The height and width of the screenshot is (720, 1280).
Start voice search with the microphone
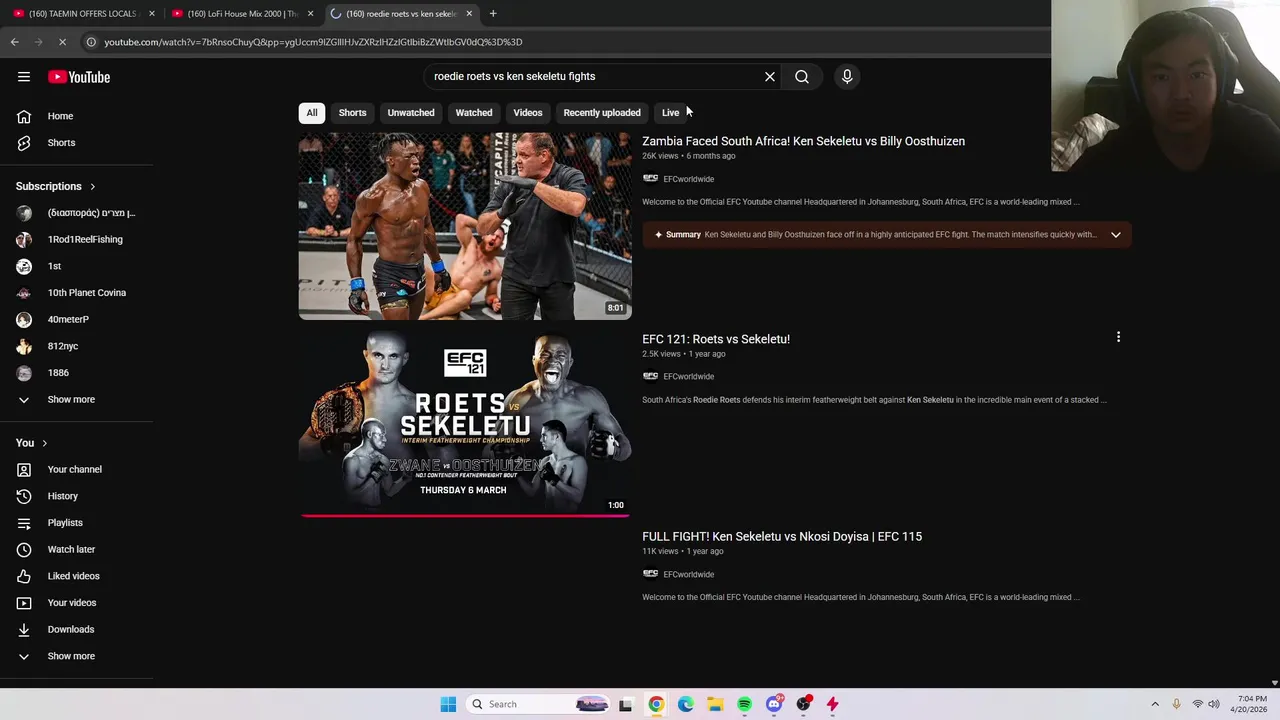click(x=847, y=76)
